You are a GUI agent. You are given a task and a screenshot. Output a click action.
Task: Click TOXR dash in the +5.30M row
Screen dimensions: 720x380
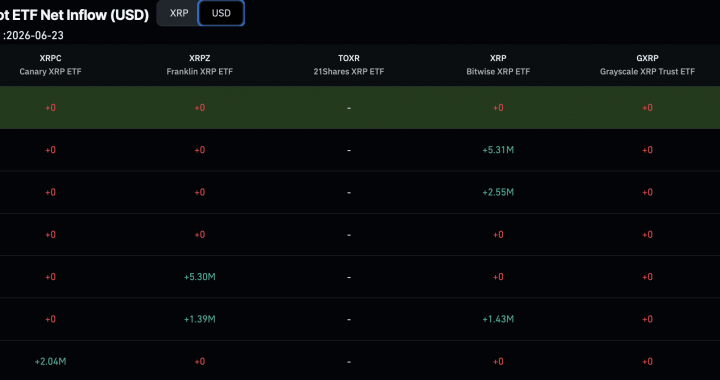coord(349,277)
